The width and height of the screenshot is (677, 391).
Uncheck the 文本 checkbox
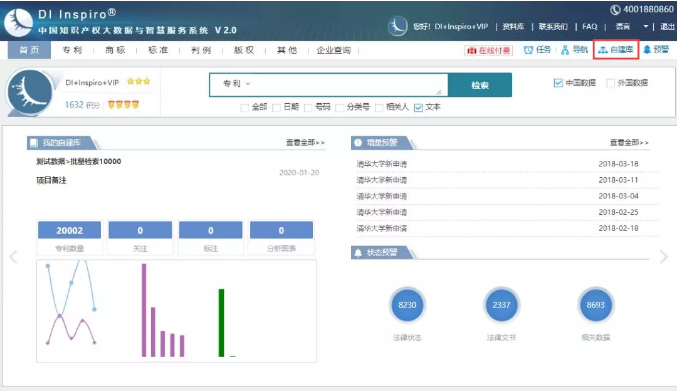click(x=418, y=107)
